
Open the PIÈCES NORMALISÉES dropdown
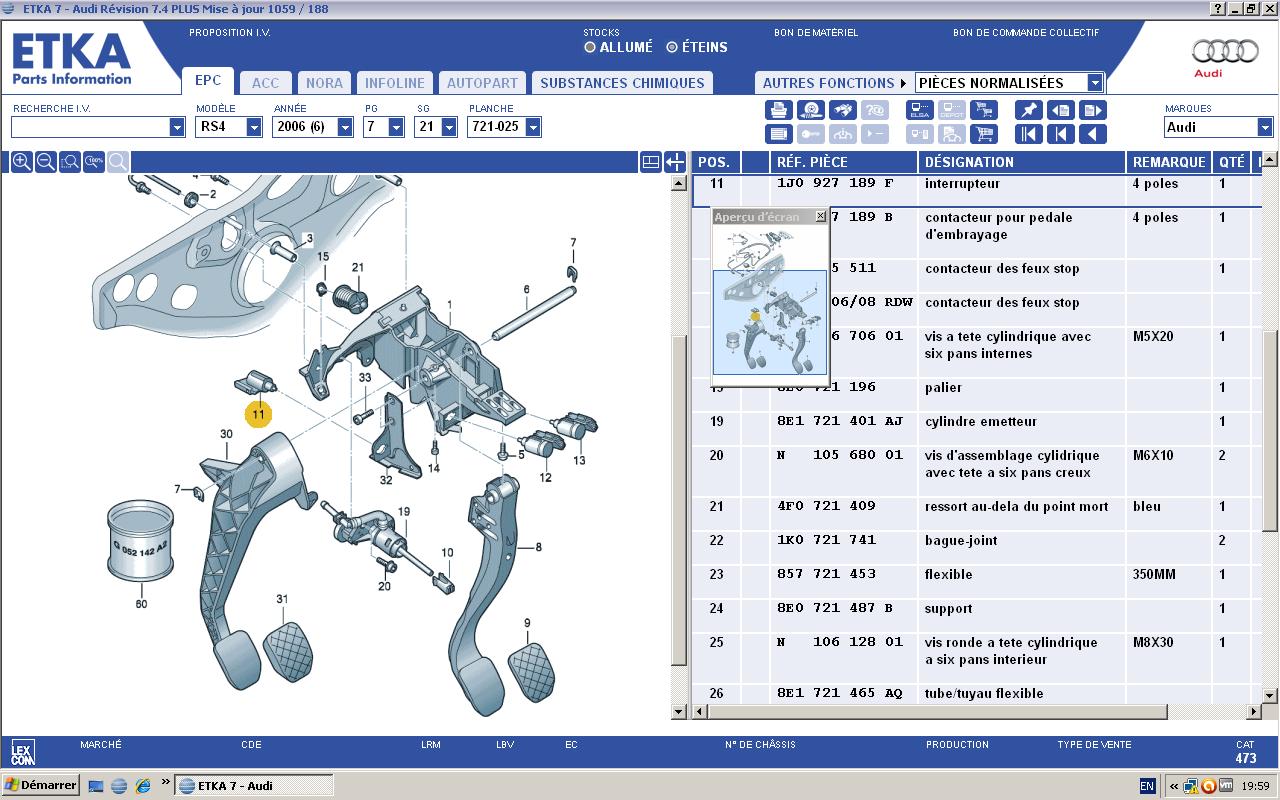(1095, 83)
